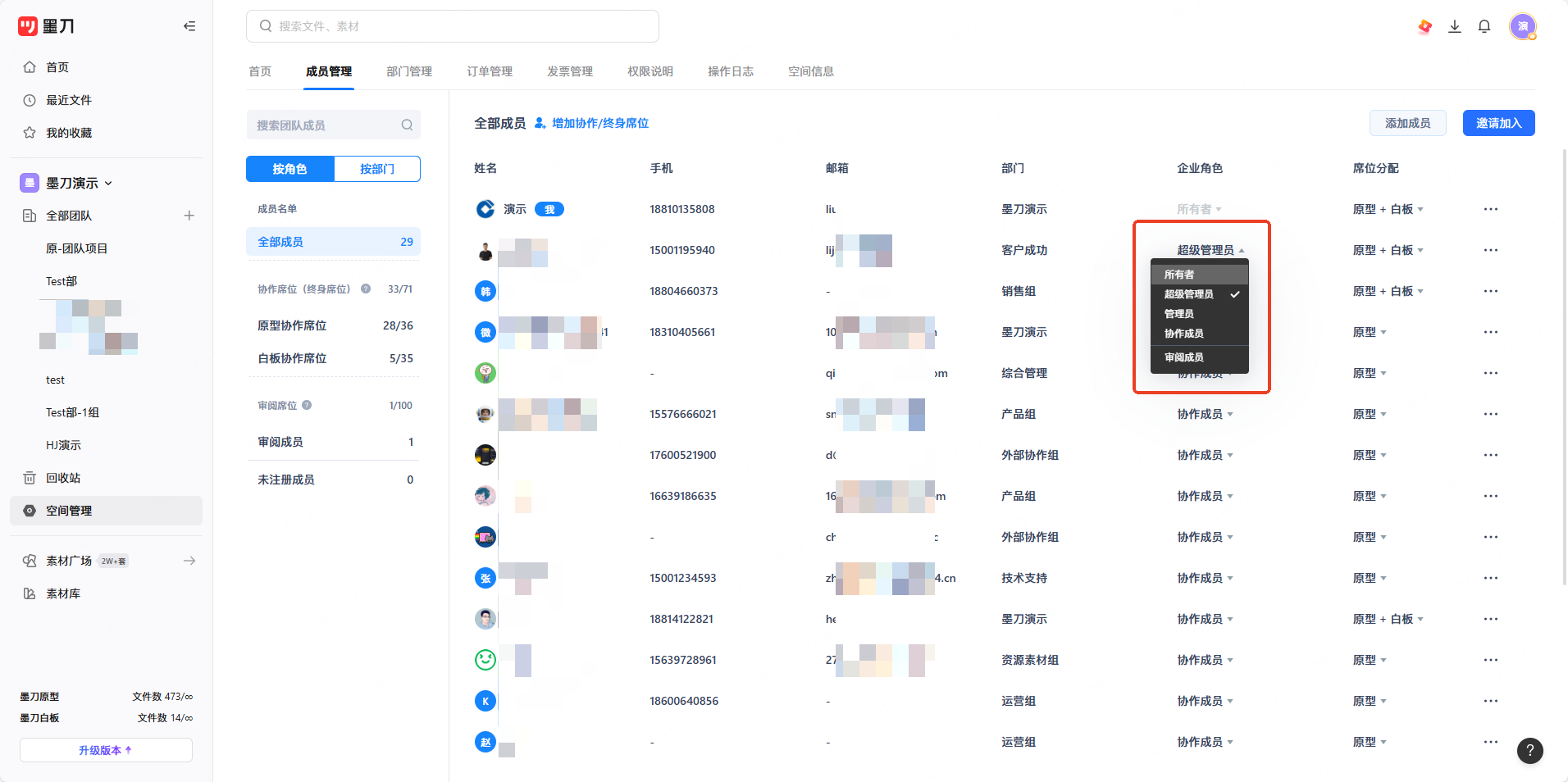
Task: Open more options for row 18810135808
Action: pyautogui.click(x=1491, y=209)
